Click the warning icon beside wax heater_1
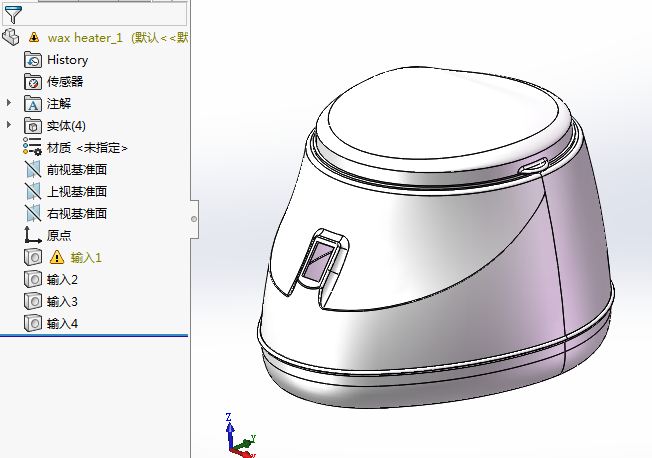The image size is (652, 458). 34,37
